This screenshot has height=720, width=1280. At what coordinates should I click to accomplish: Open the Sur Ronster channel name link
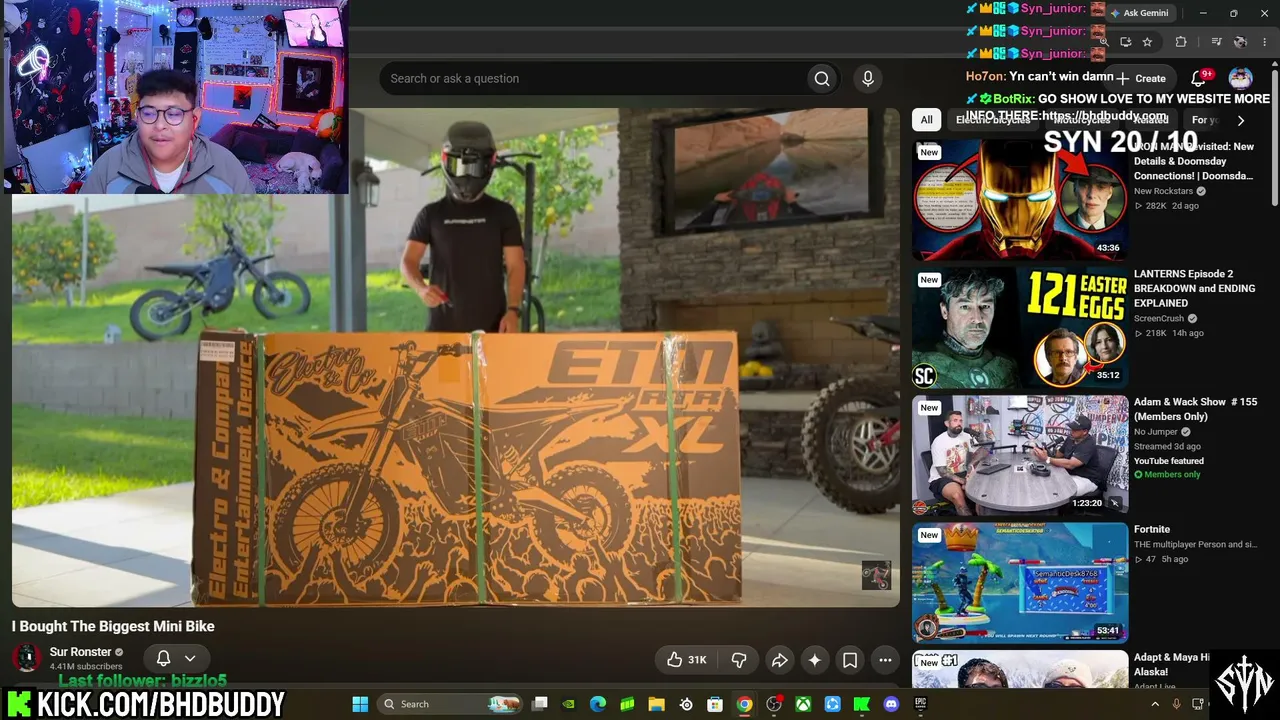point(81,652)
